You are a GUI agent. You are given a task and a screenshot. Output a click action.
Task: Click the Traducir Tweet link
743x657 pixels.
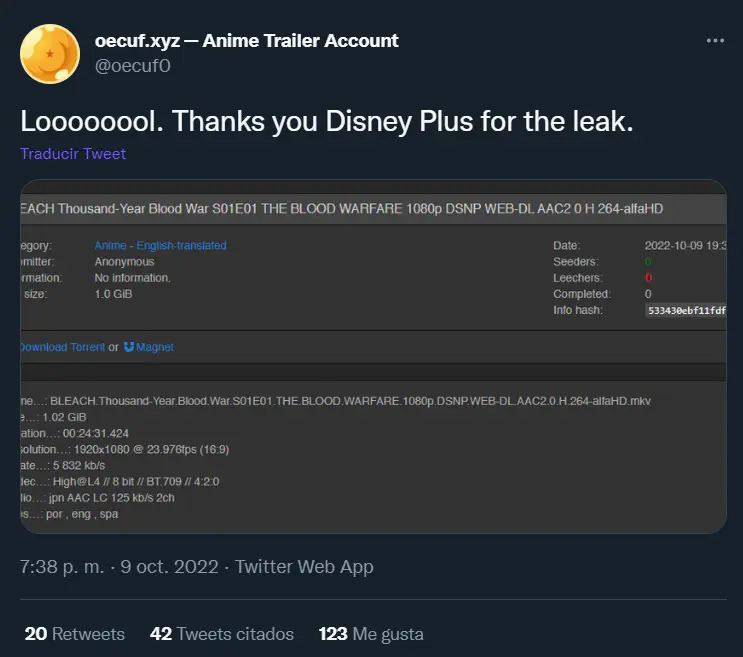(x=73, y=153)
